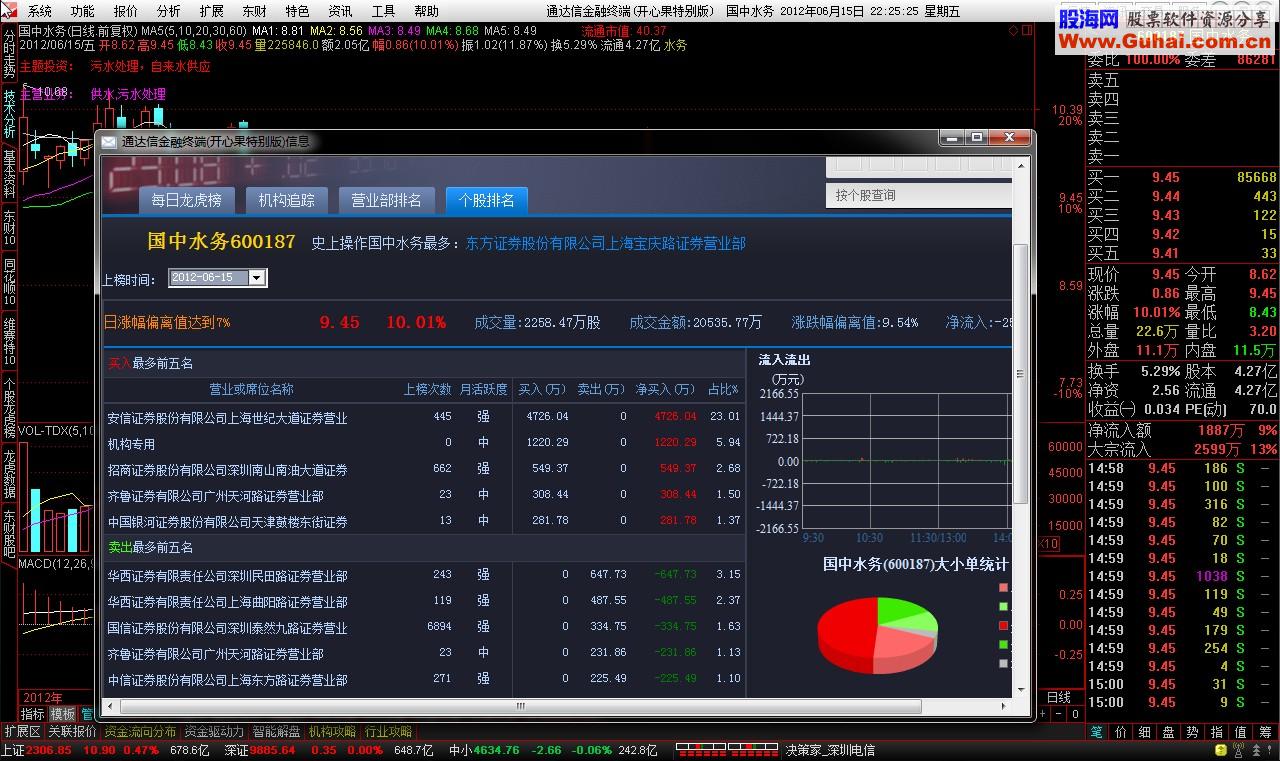Image resolution: width=1280 pixels, height=761 pixels.
Task: Select the 个股排名 tab
Action: pyautogui.click(x=486, y=200)
